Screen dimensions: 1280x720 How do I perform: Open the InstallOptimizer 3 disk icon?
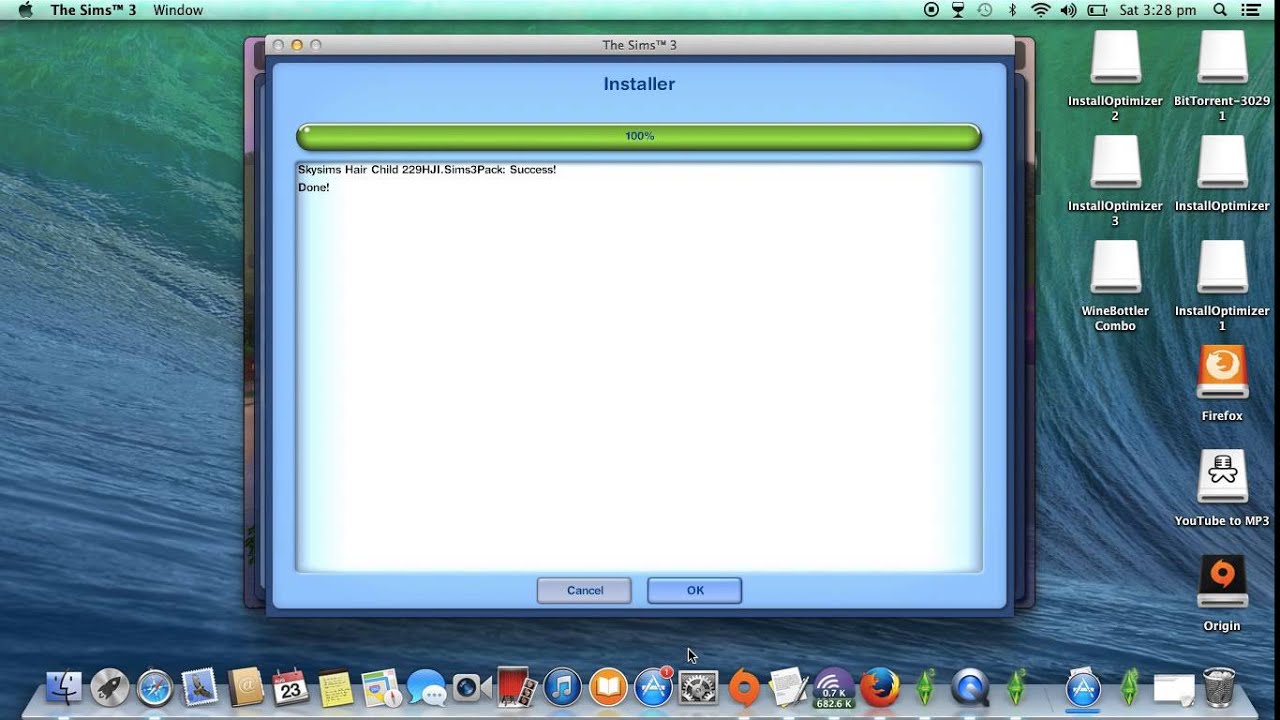tap(1115, 163)
